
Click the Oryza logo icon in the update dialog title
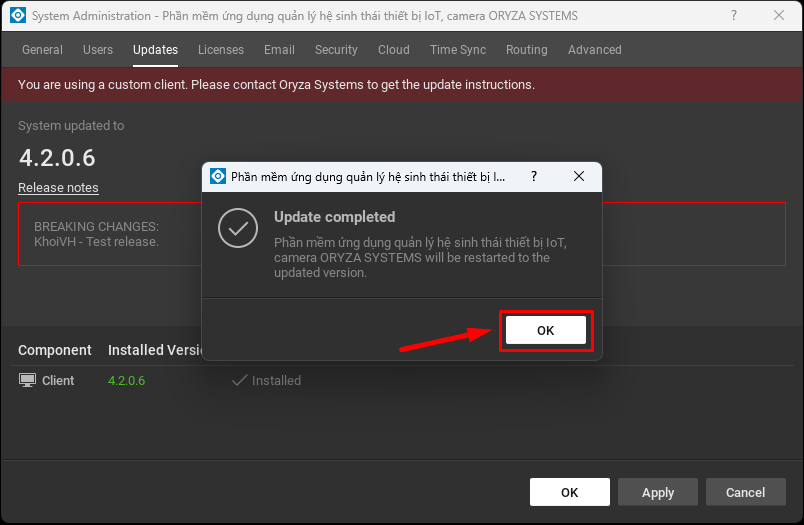[x=218, y=176]
